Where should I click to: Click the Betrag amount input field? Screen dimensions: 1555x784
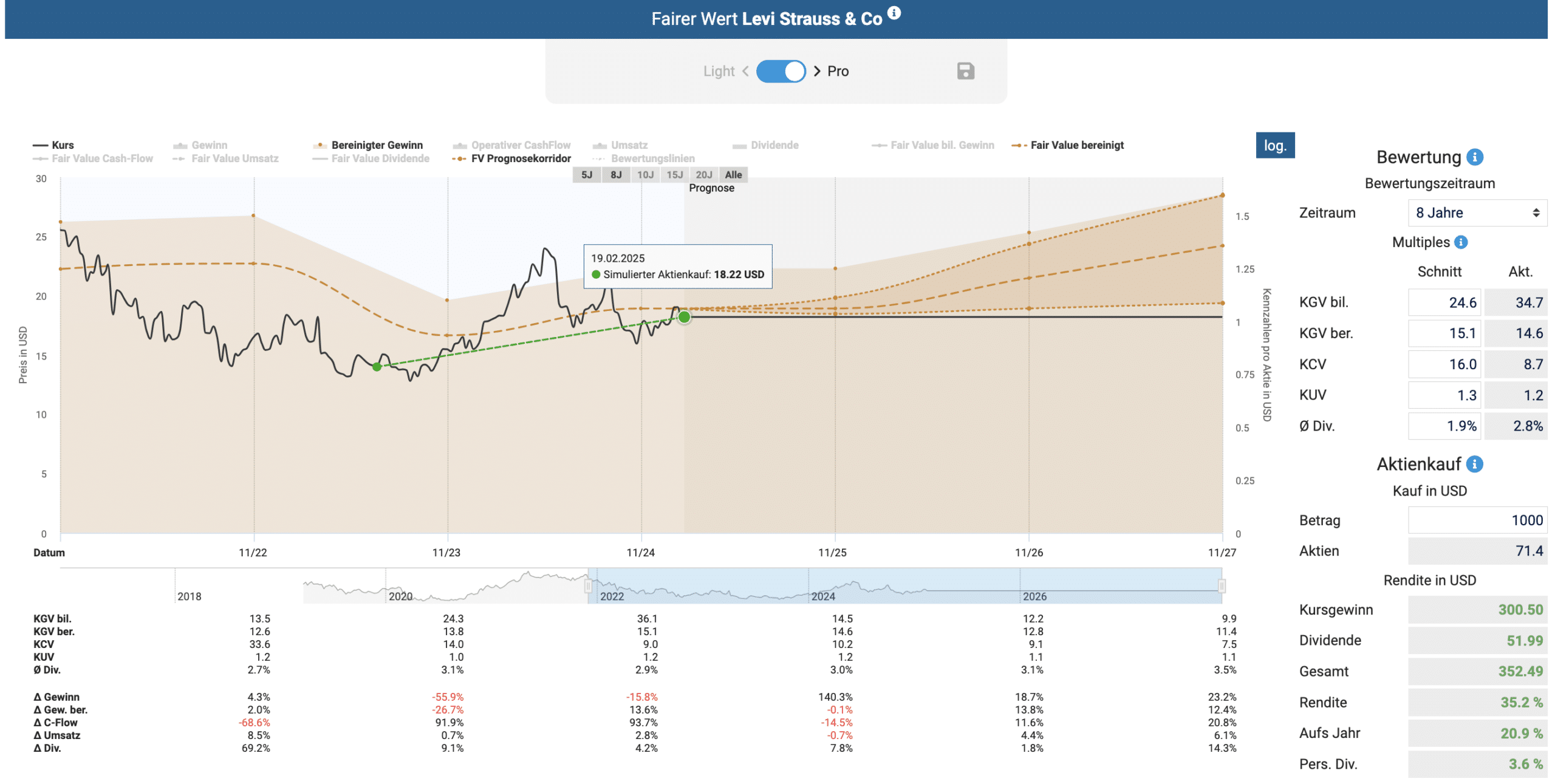[x=1477, y=520]
